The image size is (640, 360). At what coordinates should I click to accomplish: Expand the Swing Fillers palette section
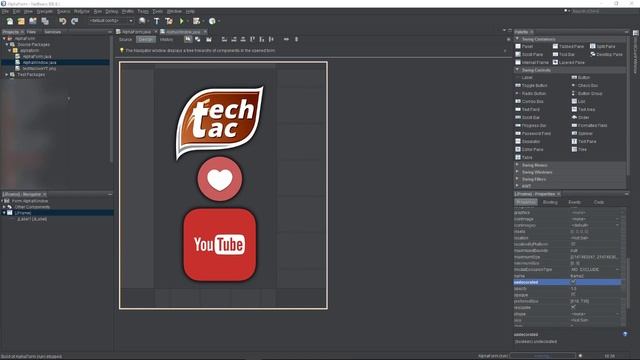point(518,179)
